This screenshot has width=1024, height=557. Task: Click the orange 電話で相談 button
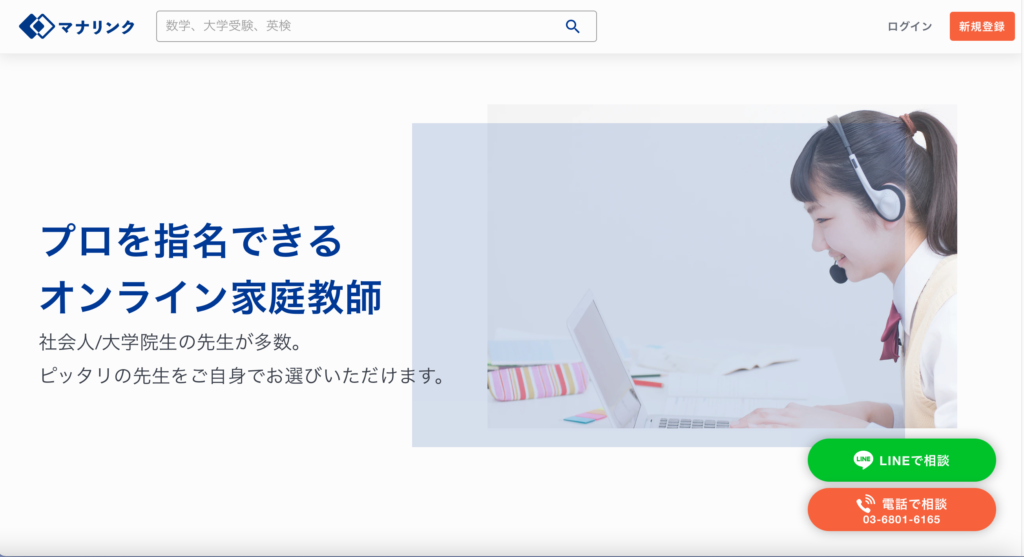tap(901, 509)
